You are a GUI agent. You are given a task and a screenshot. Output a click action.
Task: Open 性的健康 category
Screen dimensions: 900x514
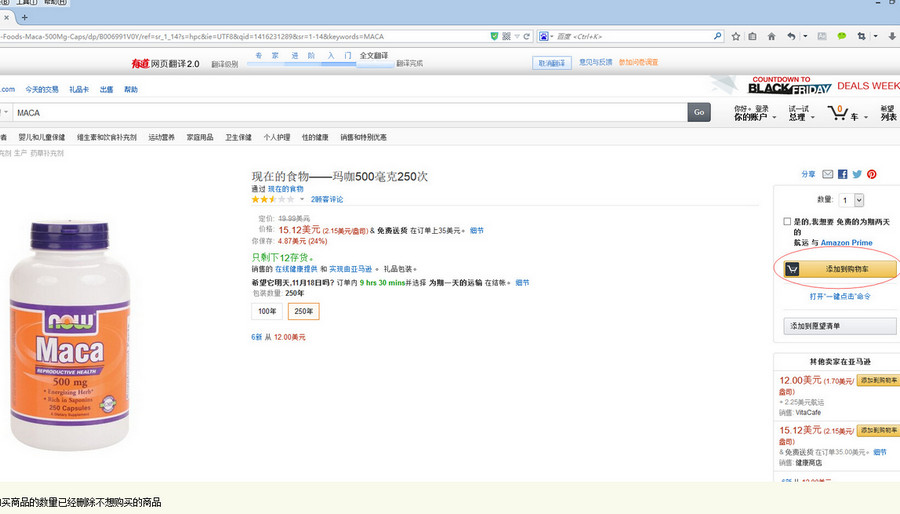[315, 138]
